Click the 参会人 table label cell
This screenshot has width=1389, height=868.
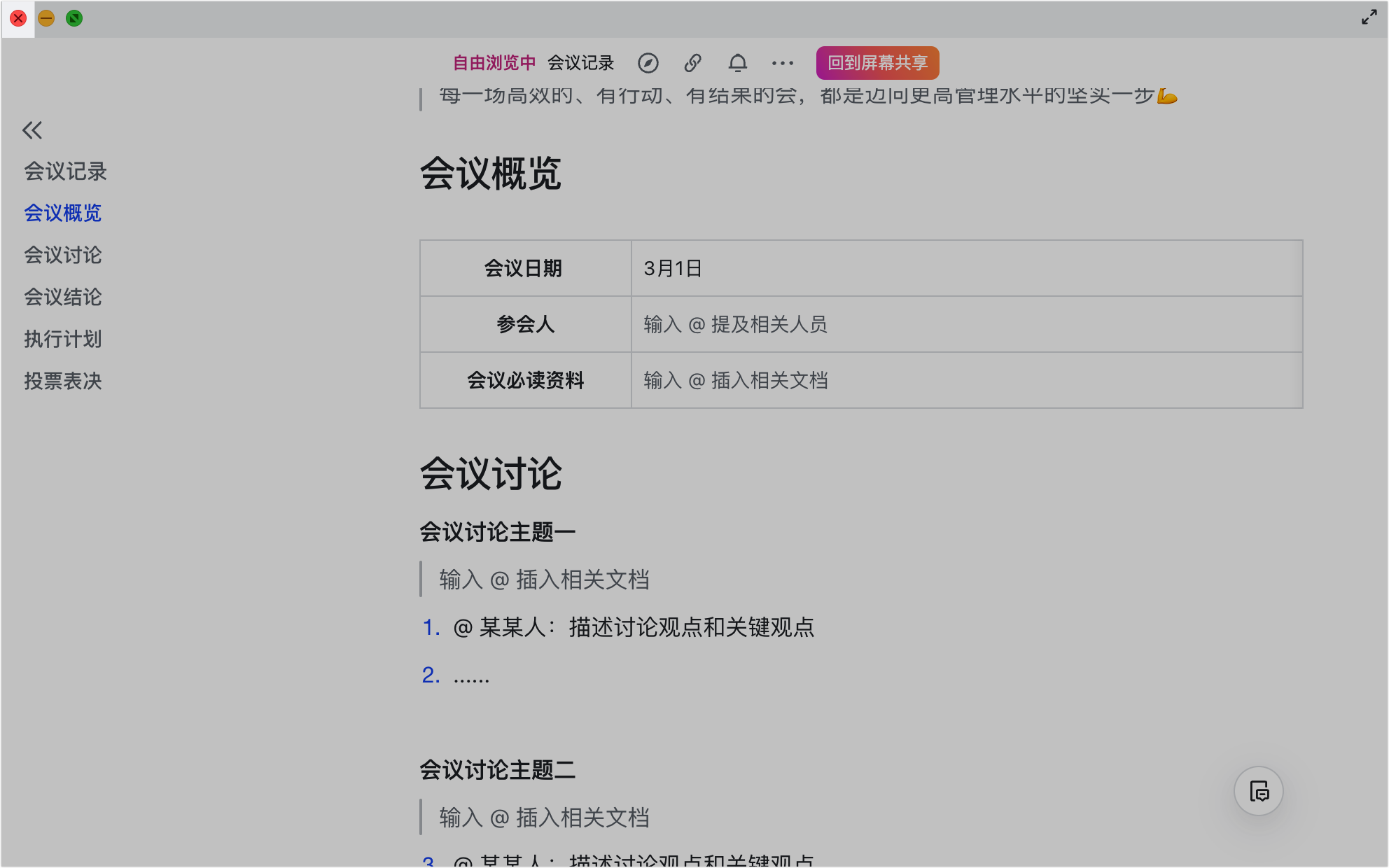[525, 324]
